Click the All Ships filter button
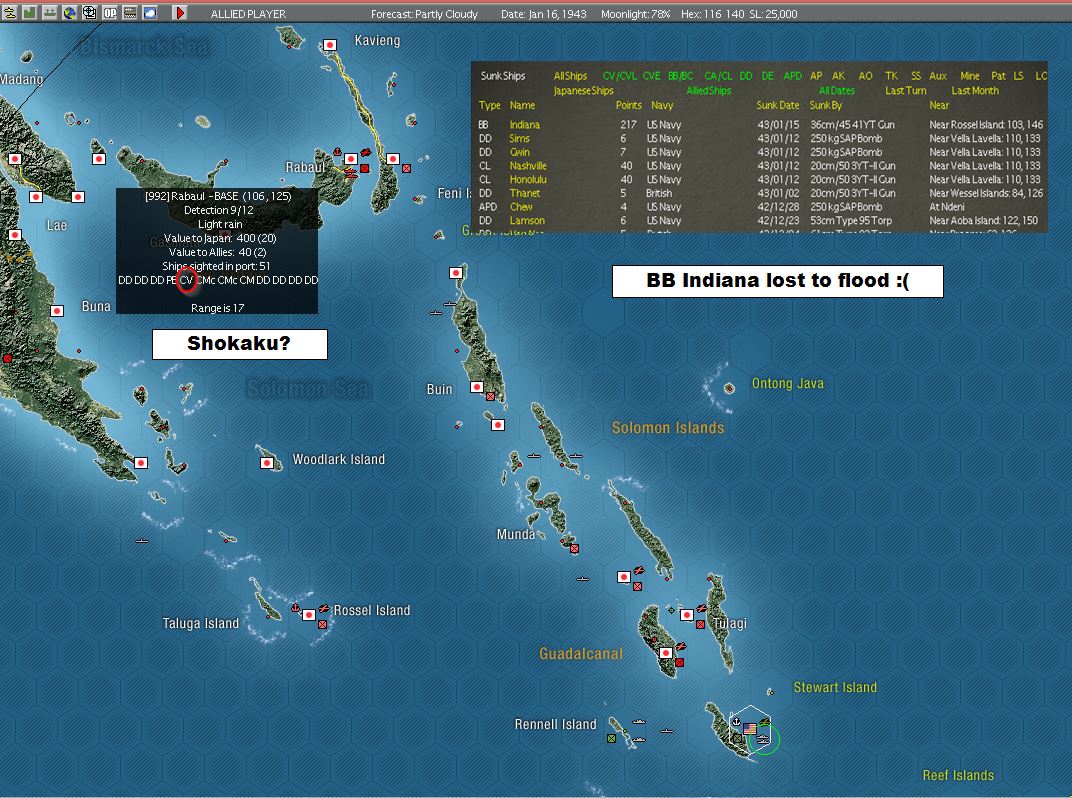This screenshot has width=1072, height=798. coord(570,76)
